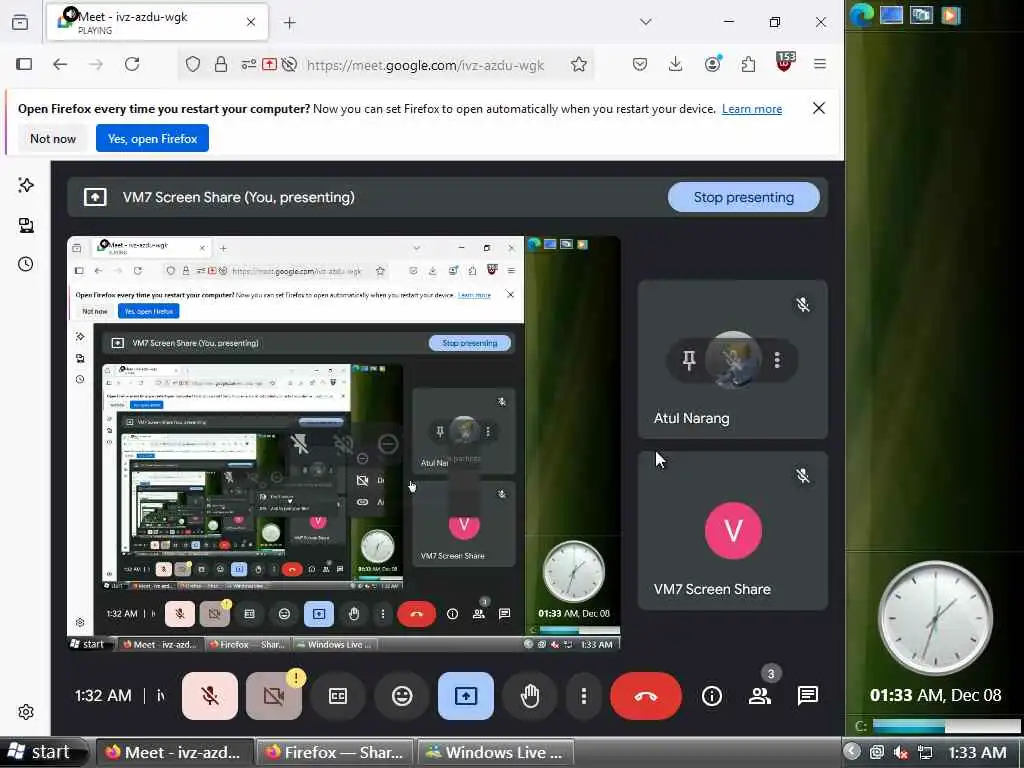Bookmark this page with star icon

579,65
